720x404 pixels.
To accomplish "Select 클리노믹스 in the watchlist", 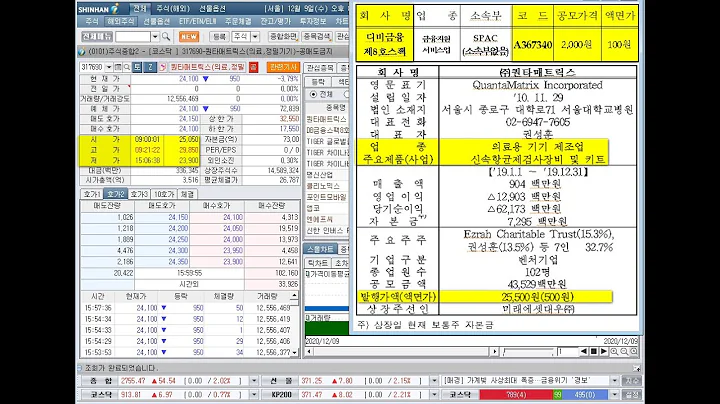I will [x=323, y=186].
